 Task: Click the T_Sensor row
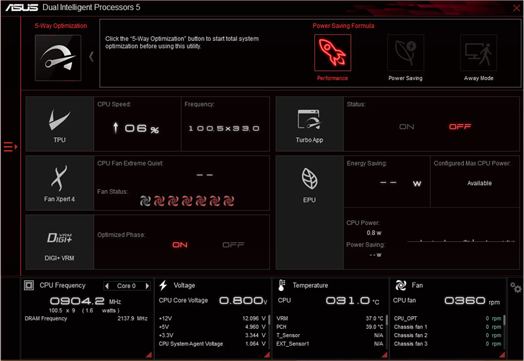[x=330, y=335]
